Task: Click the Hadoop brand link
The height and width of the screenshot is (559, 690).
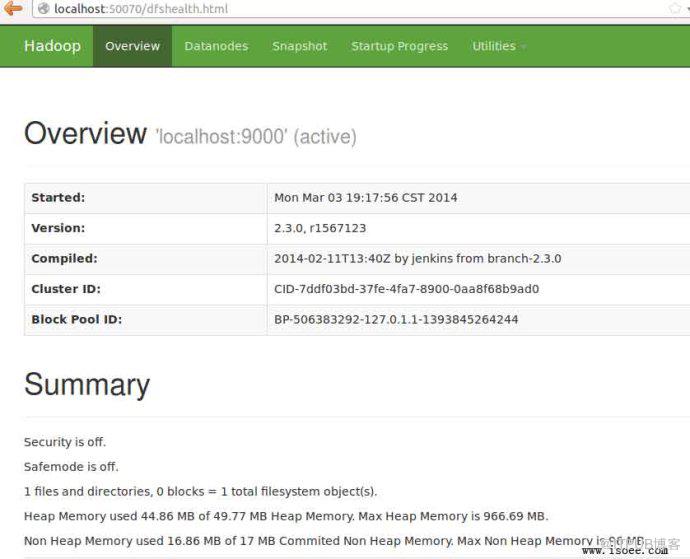Action: (52, 46)
